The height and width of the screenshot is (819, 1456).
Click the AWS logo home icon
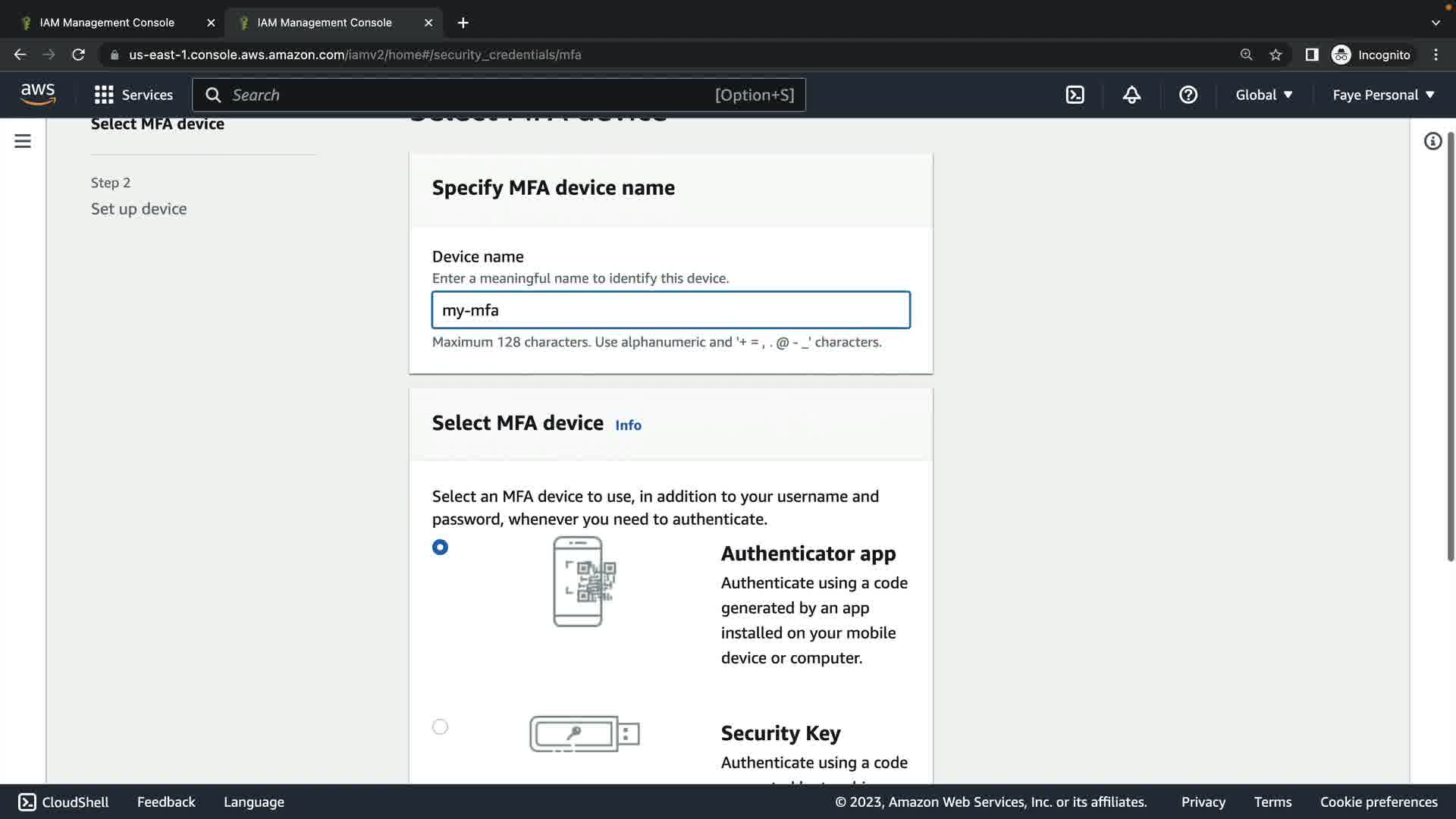tap(38, 95)
